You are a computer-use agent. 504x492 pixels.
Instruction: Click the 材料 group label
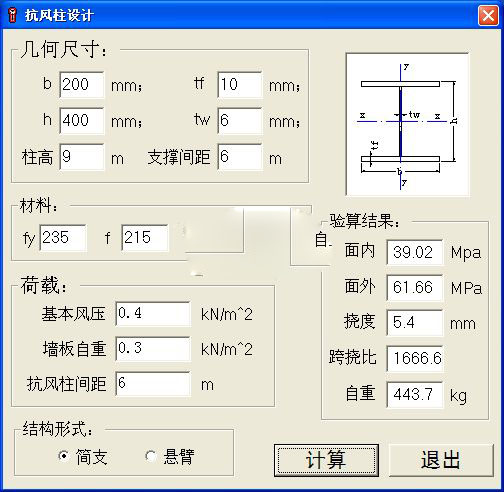click(x=38, y=205)
